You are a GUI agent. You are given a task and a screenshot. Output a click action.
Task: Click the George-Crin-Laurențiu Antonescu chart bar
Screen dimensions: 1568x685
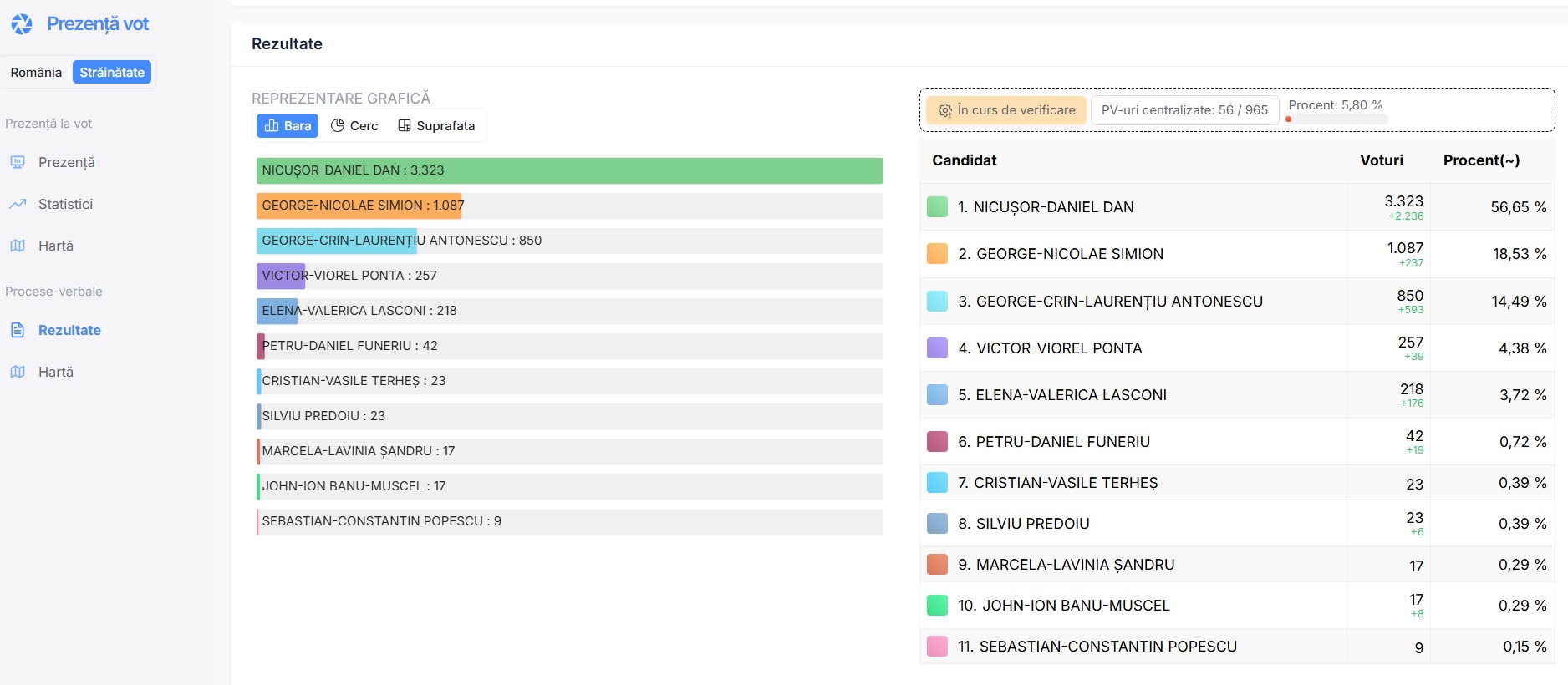pos(336,241)
